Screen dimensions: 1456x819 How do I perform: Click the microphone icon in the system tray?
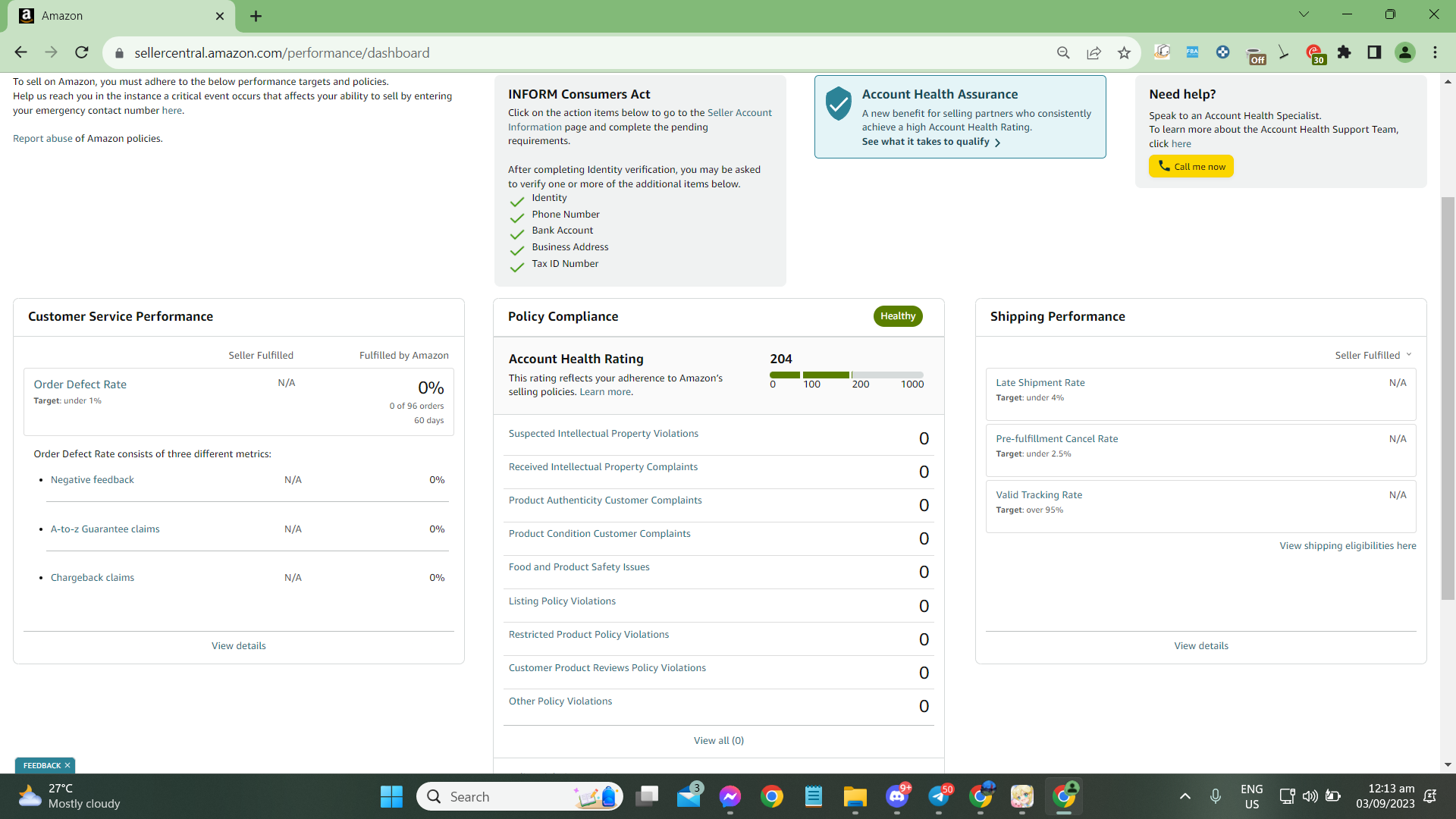[1216, 796]
